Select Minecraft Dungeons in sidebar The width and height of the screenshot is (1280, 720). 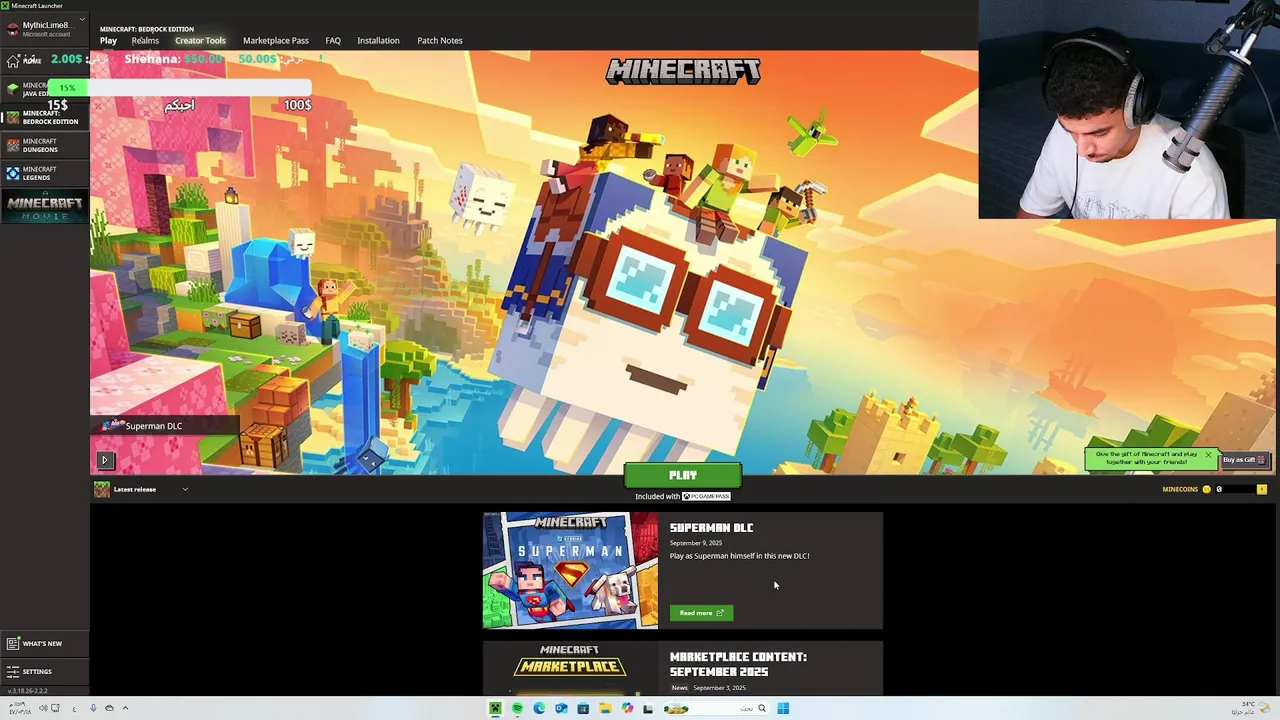[44, 145]
